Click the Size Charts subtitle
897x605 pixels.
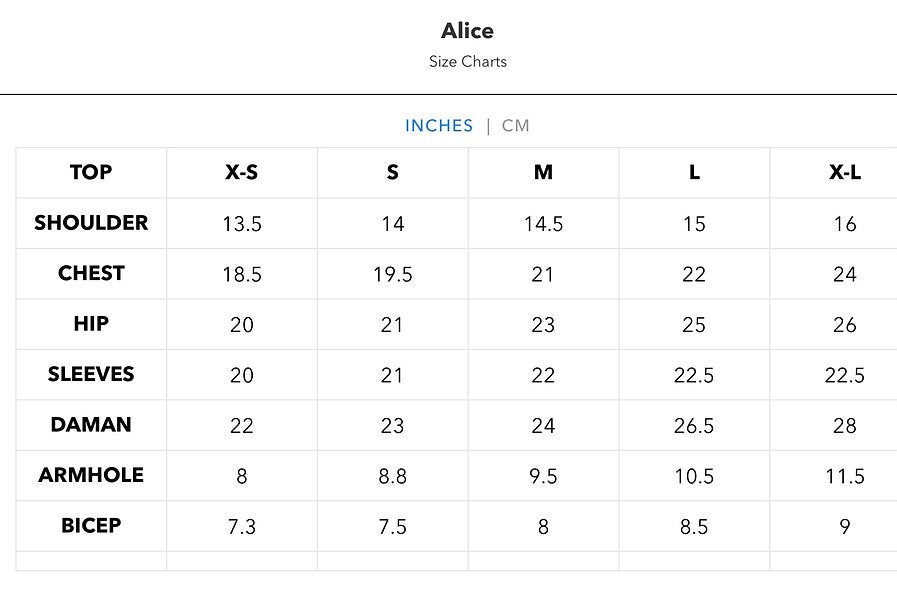(468, 62)
